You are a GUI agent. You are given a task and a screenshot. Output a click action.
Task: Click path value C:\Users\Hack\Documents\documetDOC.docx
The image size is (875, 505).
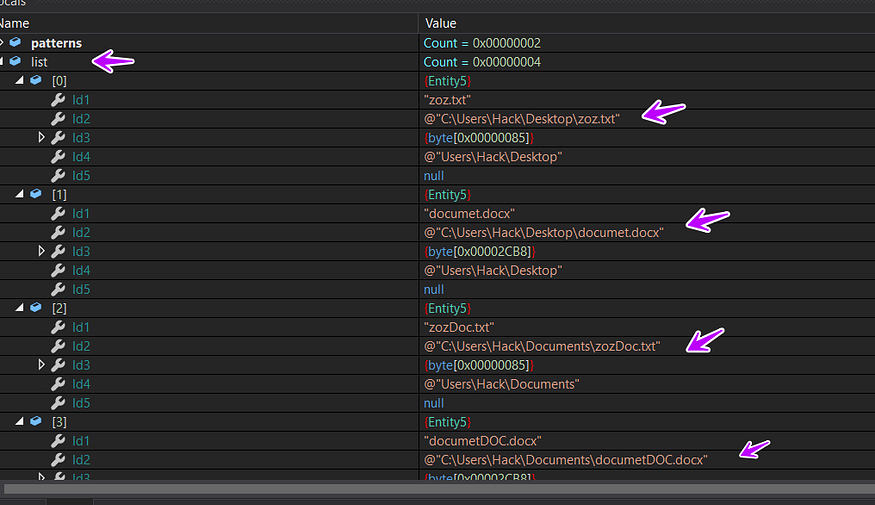[x=566, y=460]
